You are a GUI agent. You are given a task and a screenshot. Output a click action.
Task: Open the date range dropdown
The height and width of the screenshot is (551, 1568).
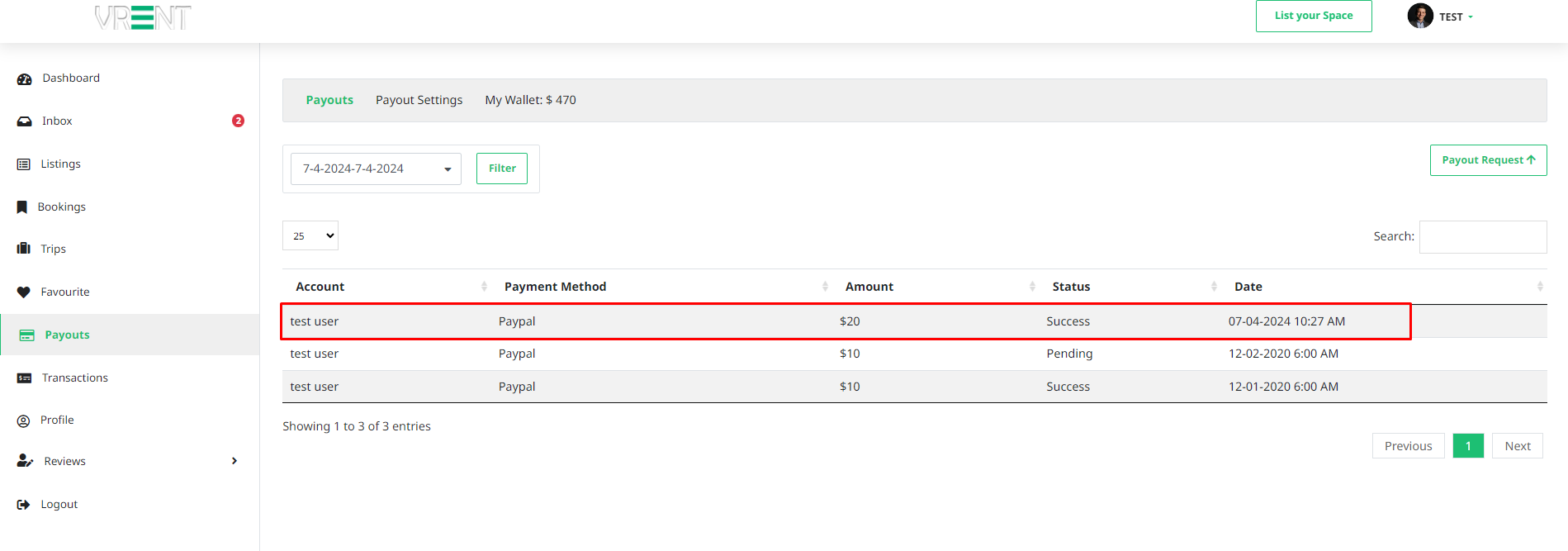coord(376,169)
